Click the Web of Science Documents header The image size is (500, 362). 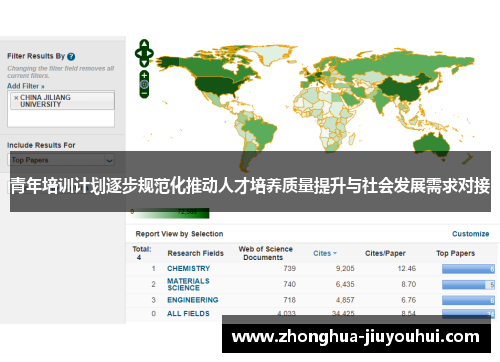point(265,253)
